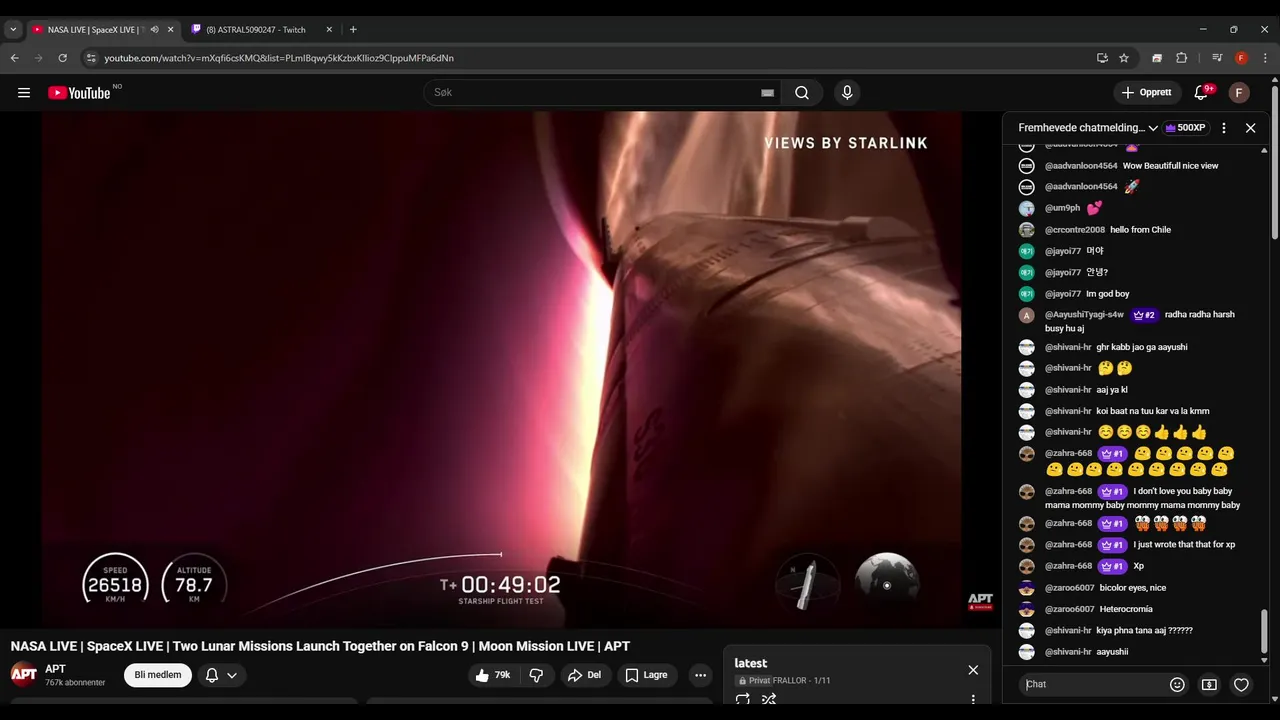Close the NASA LIVE browser tab
Screen dimensions: 1280x720
pyautogui.click(x=170, y=30)
